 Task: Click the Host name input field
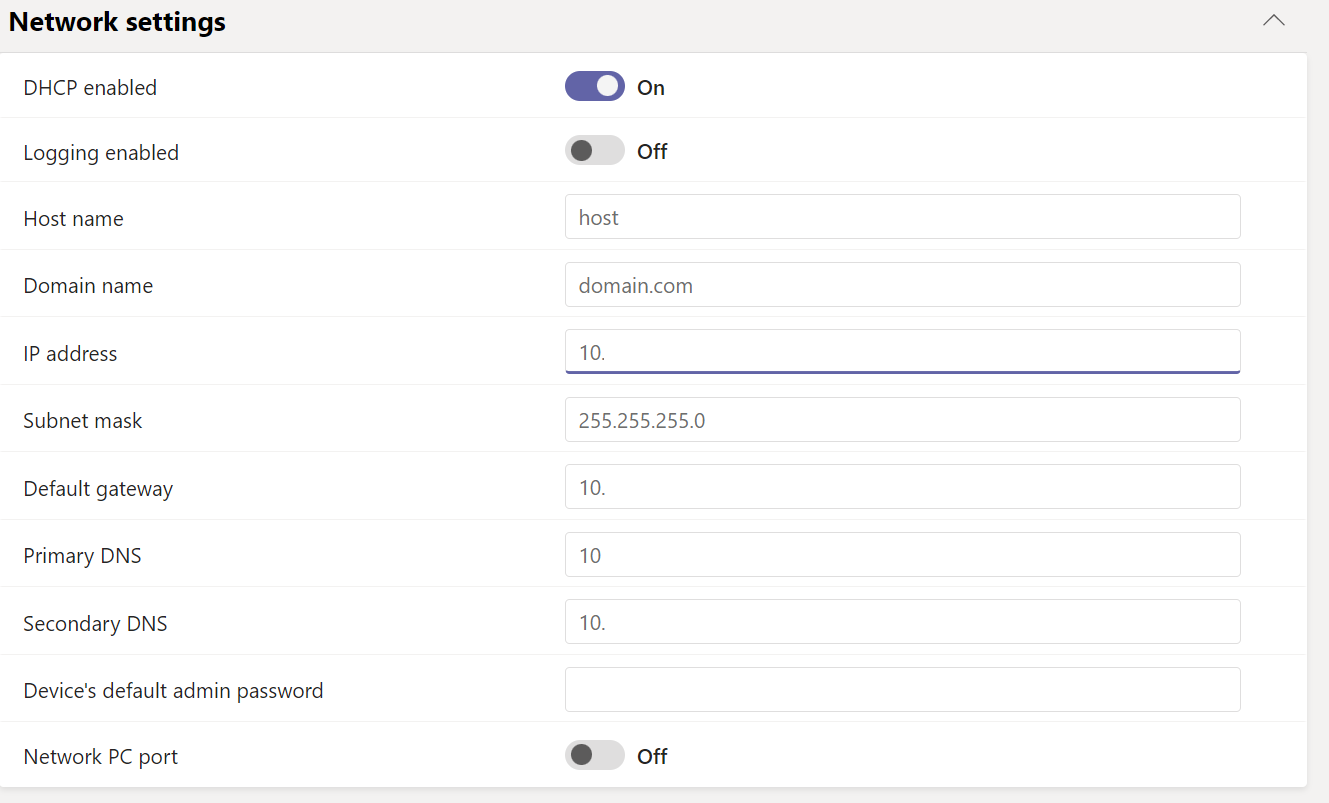[902, 217]
